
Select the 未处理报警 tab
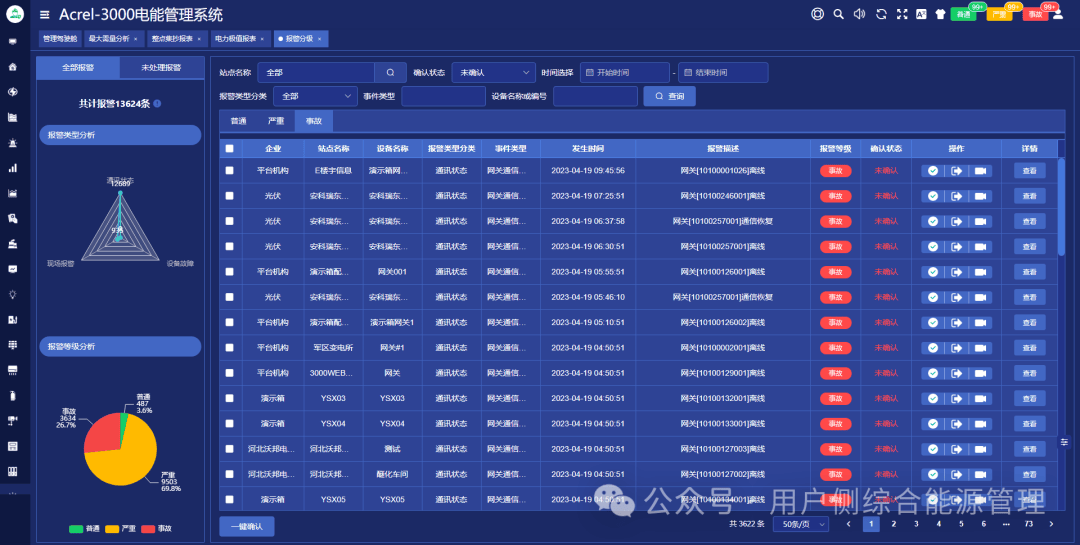[x=161, y=68]
